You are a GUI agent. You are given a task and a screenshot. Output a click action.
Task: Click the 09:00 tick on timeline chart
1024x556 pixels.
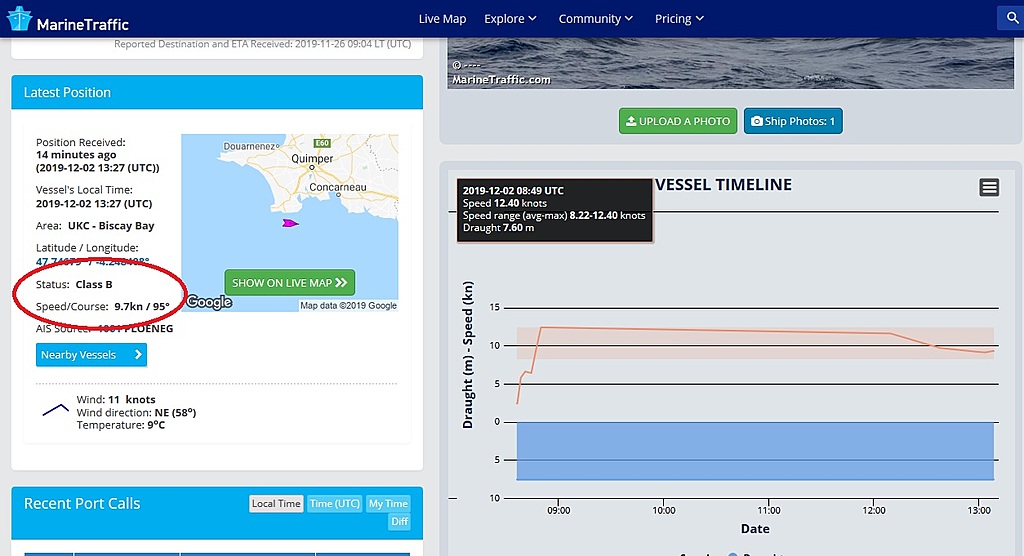click(x=558, y=510)
